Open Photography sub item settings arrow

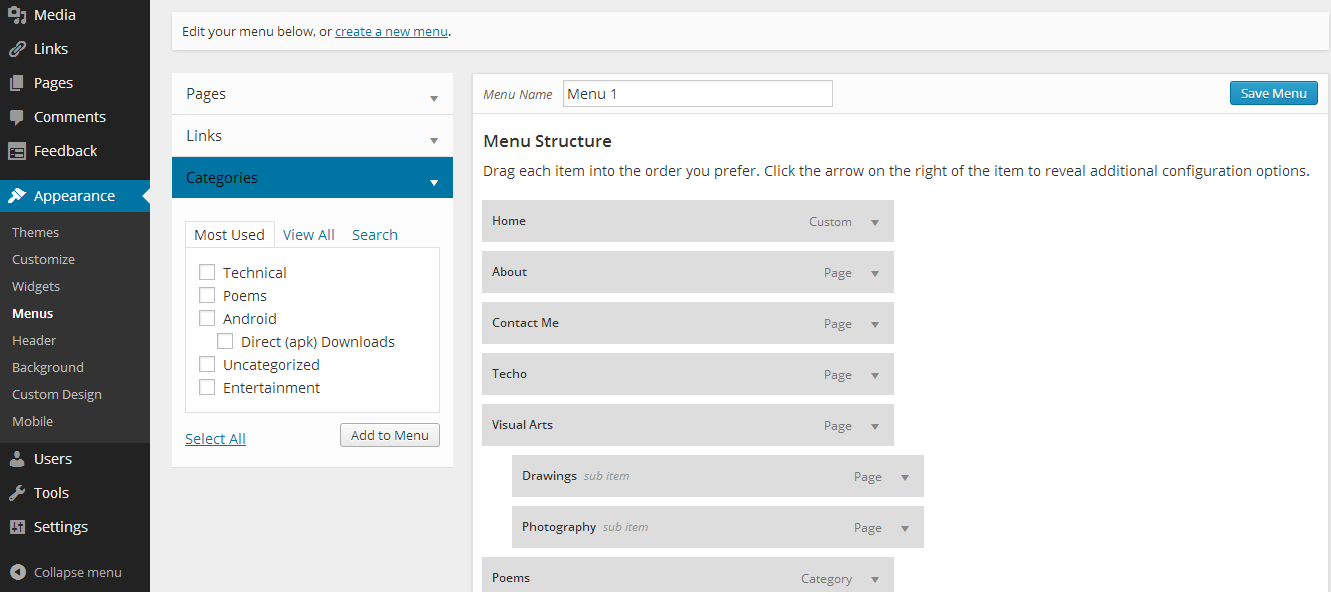pyautogui.click(x=905, y=528)
